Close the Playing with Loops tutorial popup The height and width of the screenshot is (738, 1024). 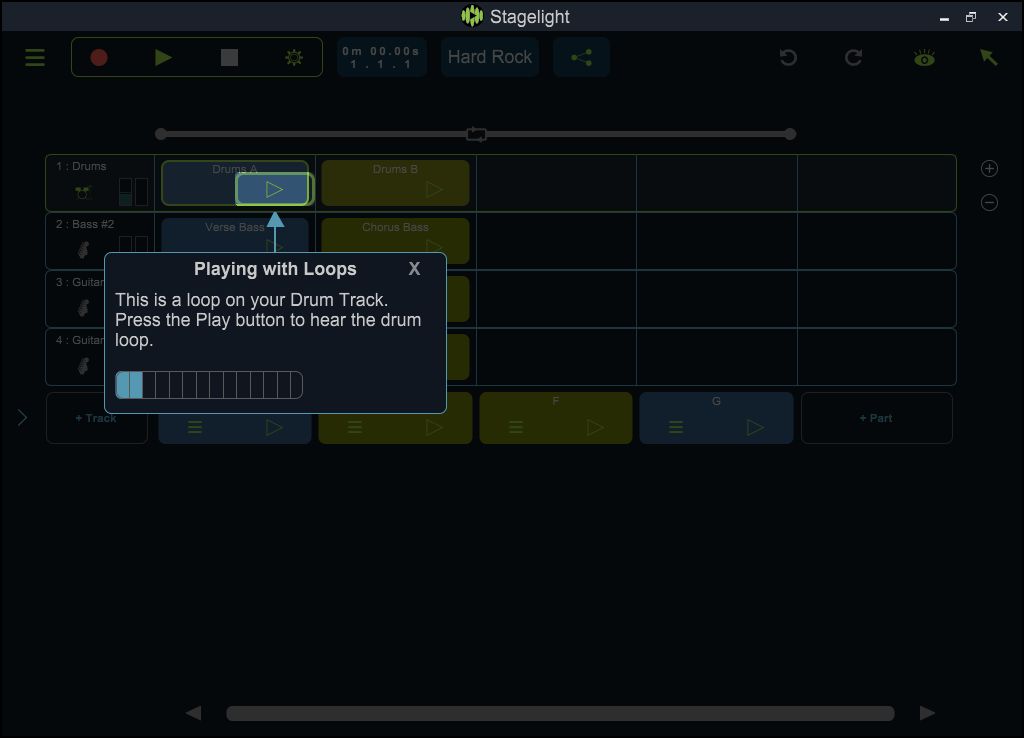pyautogui.click(x=414, y=268)
